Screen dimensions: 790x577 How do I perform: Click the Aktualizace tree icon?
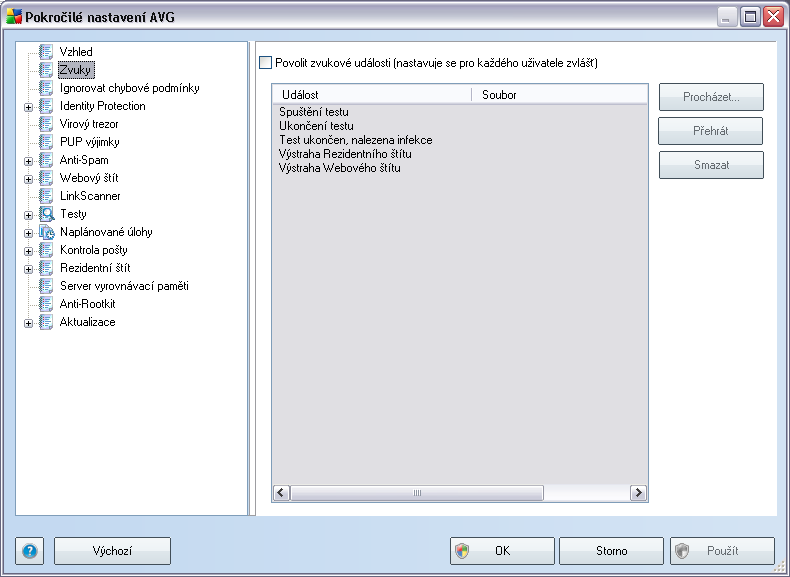tap(46, 322)
